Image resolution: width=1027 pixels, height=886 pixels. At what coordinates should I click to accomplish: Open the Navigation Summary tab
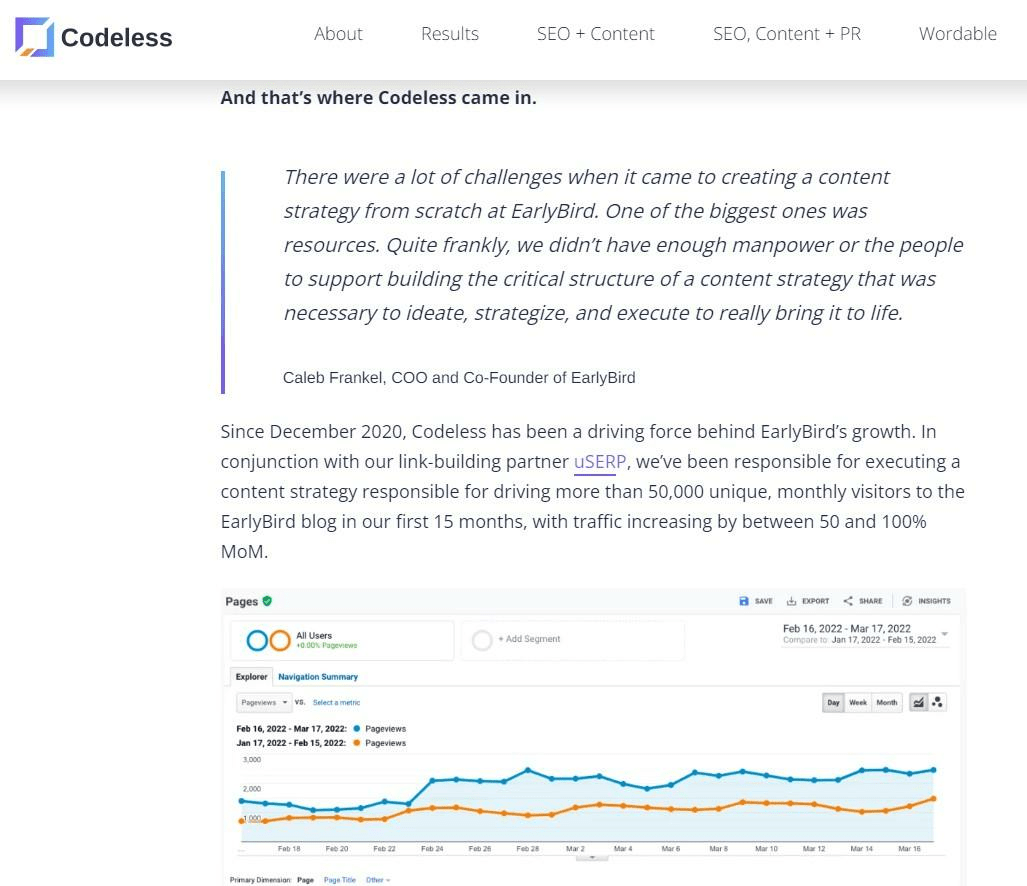(318, 677)
